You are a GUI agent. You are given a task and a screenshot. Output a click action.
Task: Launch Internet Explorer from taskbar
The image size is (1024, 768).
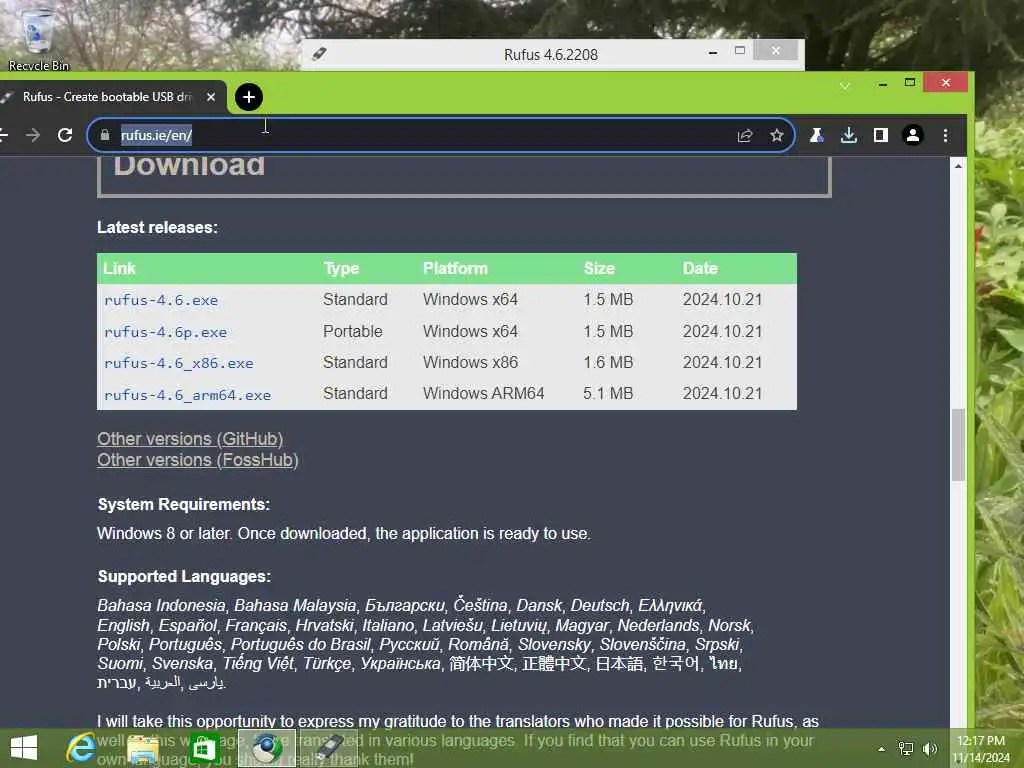[x=81, y=748]
